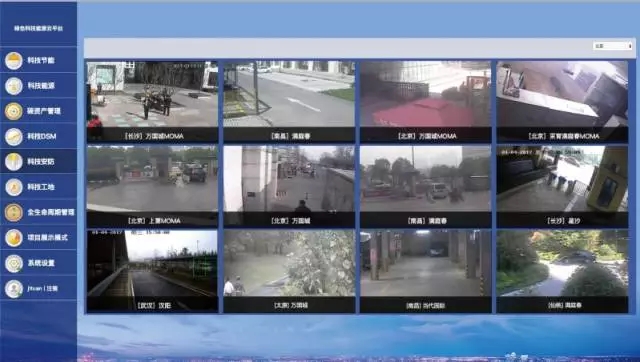Click the 科技工地 sidebar icon
Image resolution: width=640 pixels, height=362 pixels.
point(13,187)
